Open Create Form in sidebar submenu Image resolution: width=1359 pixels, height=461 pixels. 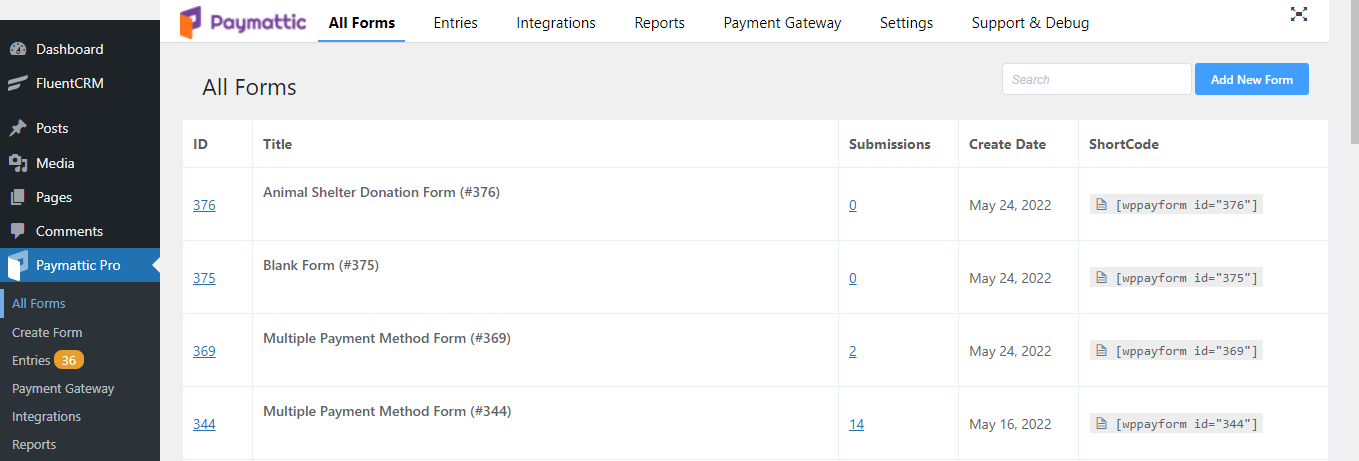tap(47, 332)
